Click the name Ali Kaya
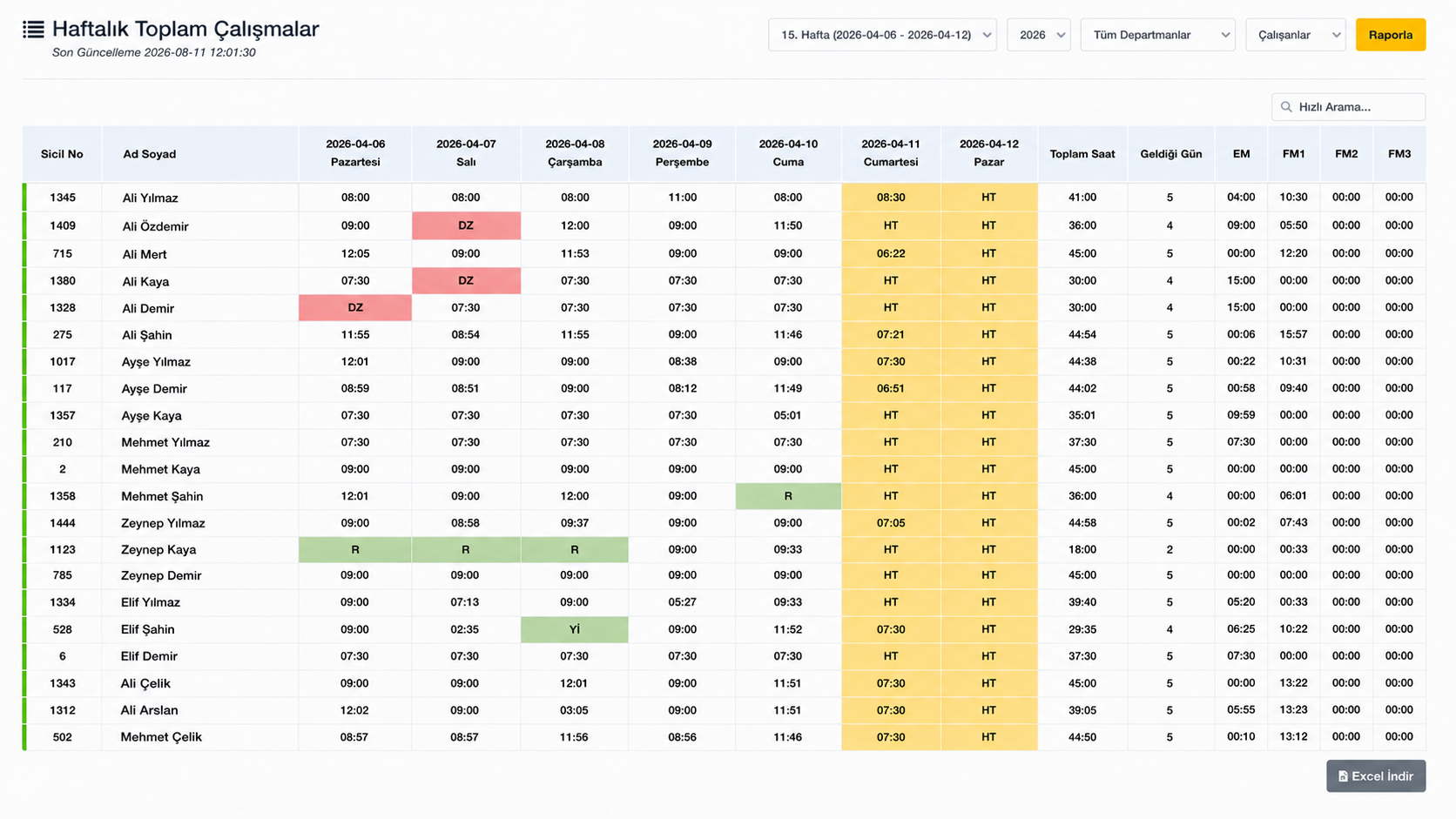 (x=145, y=281)
